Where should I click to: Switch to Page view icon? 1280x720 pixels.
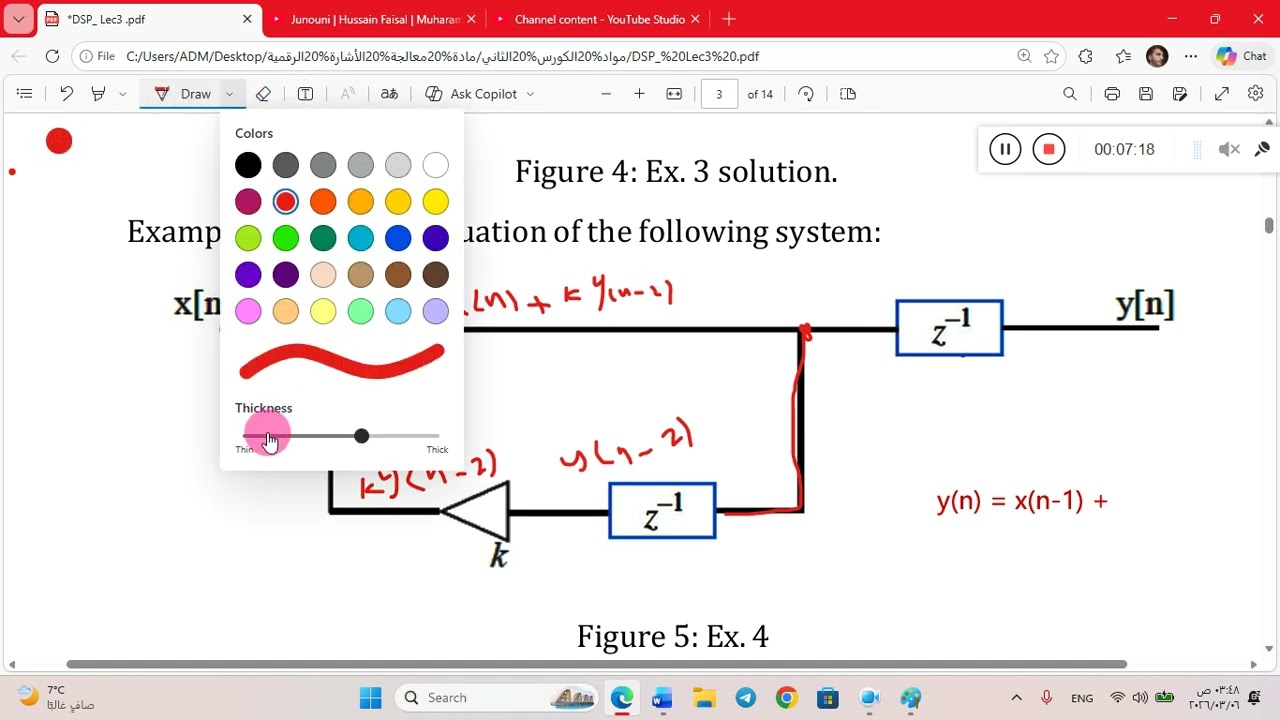coord(848,94)
